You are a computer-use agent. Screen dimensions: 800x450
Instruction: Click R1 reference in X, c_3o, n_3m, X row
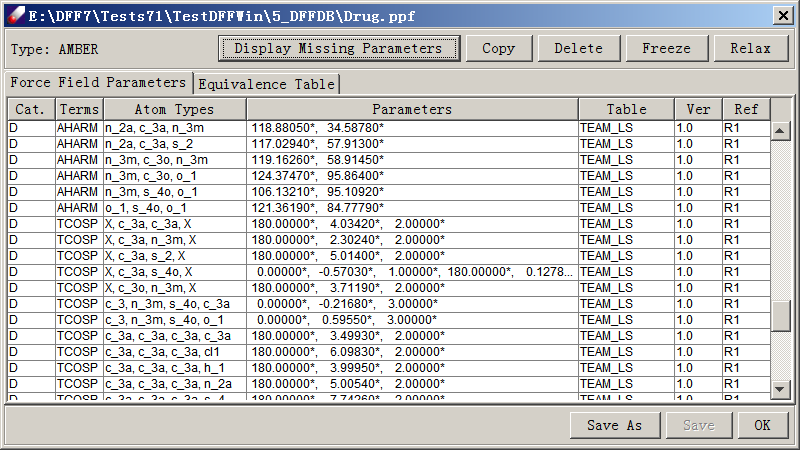click(746, 288)
